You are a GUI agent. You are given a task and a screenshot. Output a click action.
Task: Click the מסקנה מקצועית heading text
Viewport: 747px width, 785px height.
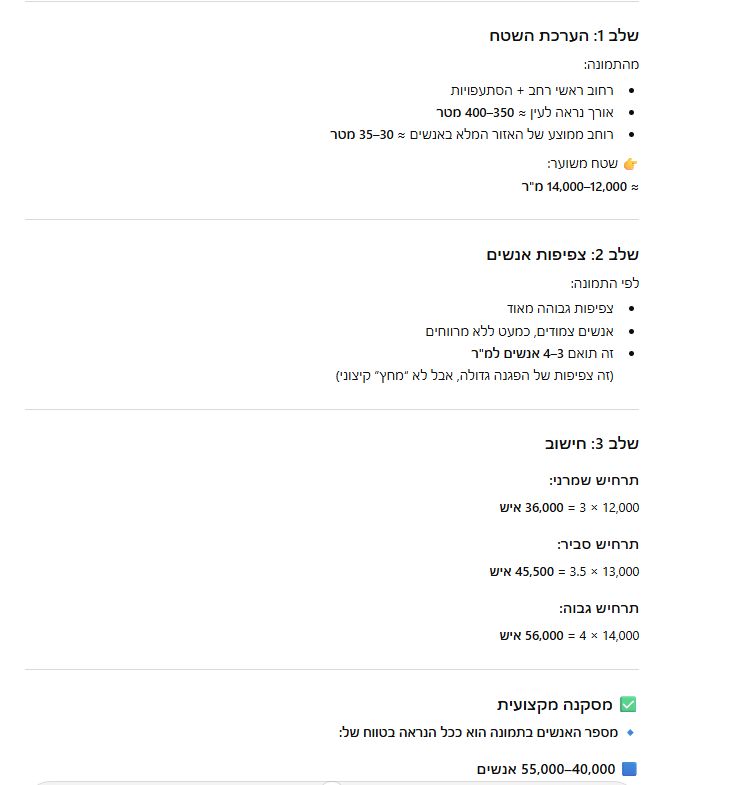(x=556, y=705)
